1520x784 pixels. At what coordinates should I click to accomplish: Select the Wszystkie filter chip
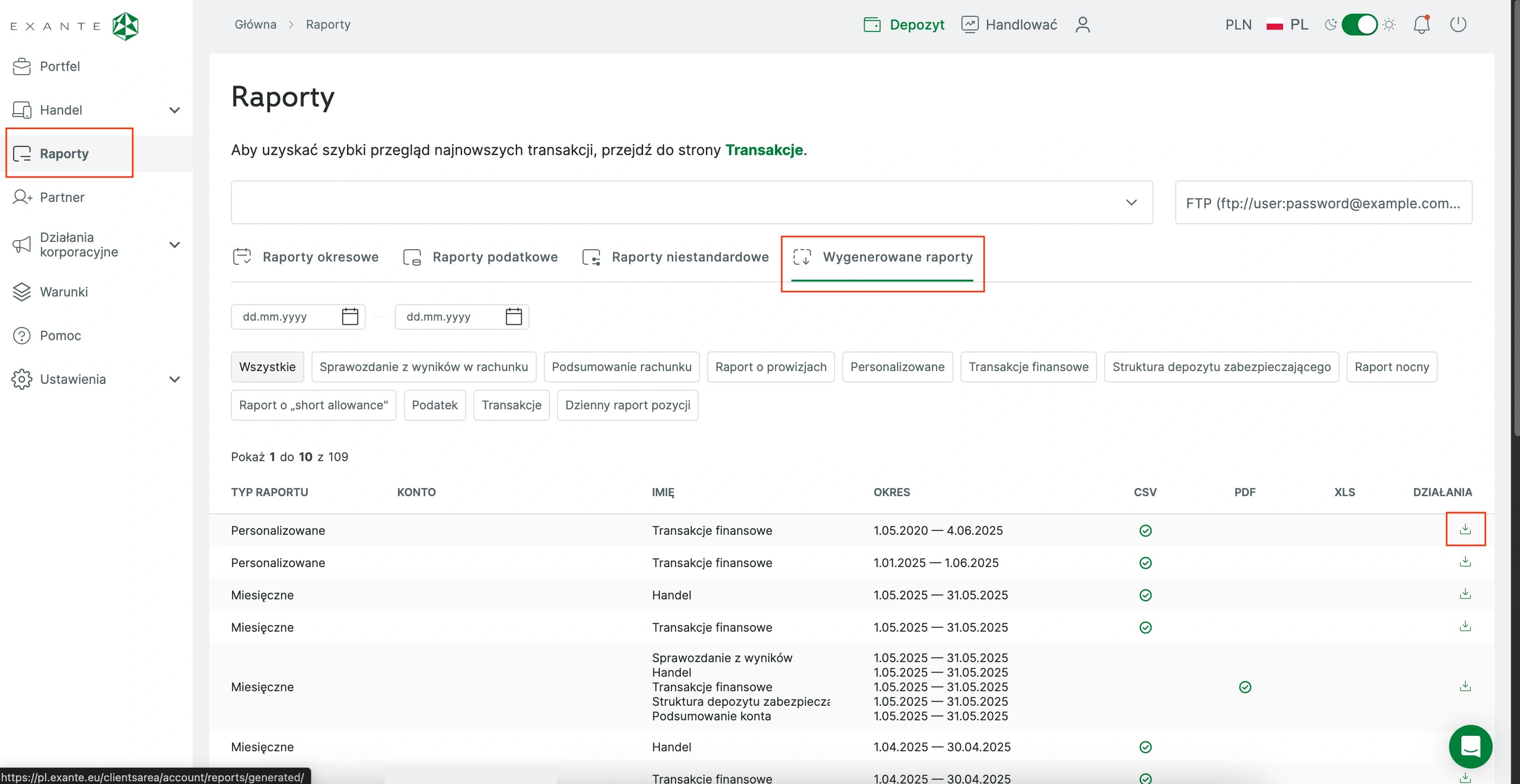(267, 367)
